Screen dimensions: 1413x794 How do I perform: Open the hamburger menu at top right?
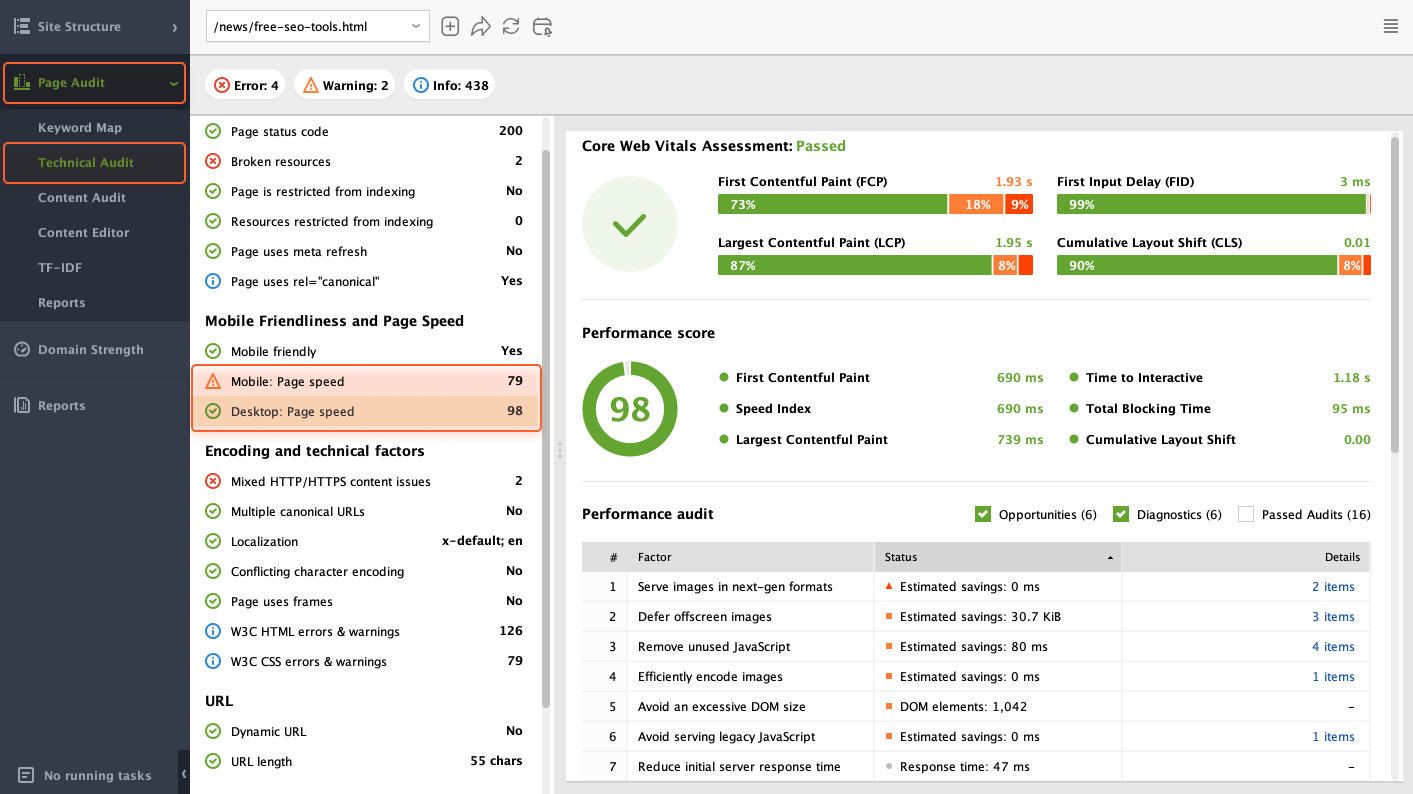point(1390,26)
